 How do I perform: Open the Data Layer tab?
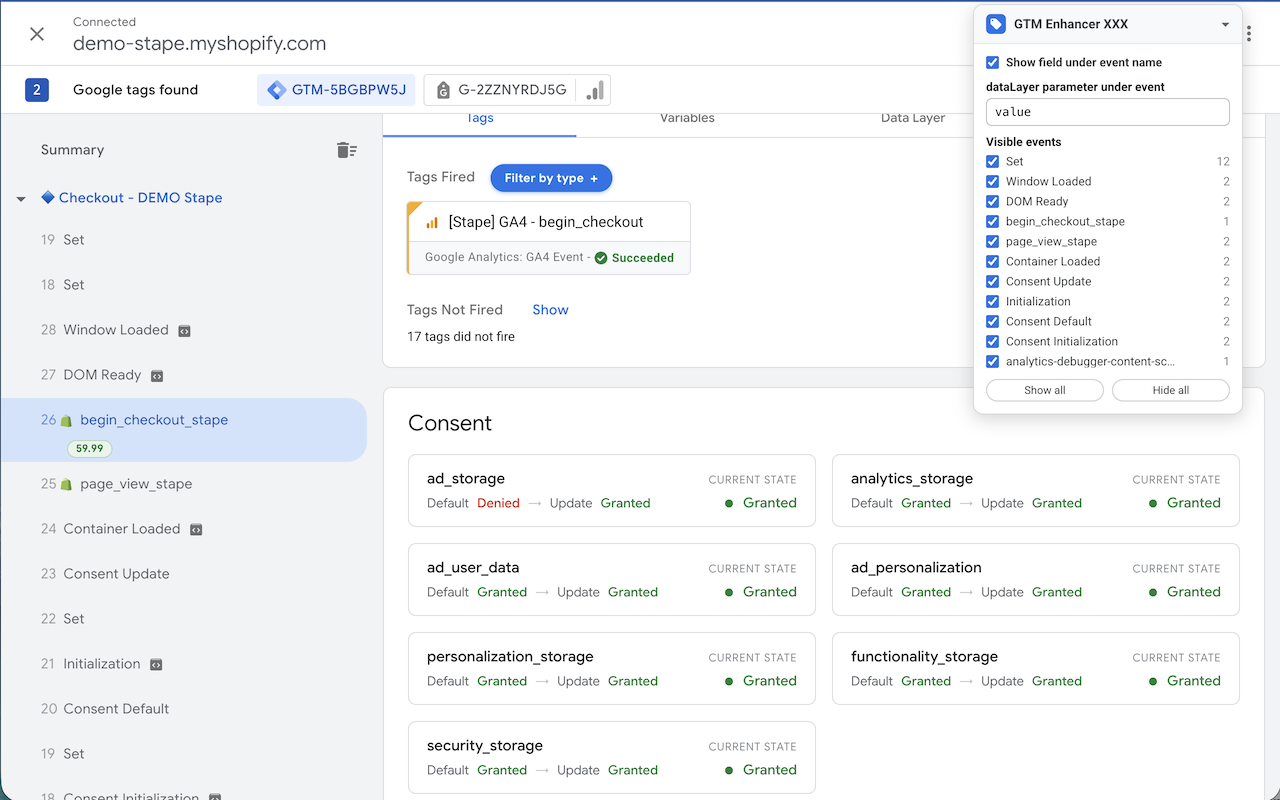[913, 118]
